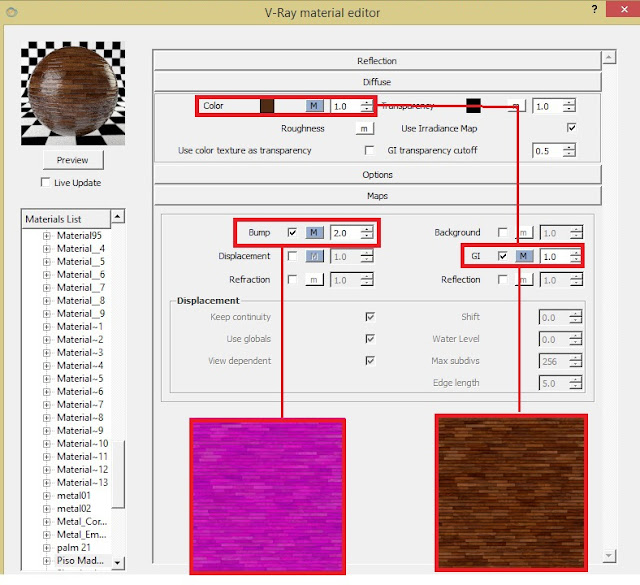Image resolution: width=640 pixels, height=585 pixels.
Task: Expand the palm 21 tree node
Action: pyautogui.click(x=47, y=548)
